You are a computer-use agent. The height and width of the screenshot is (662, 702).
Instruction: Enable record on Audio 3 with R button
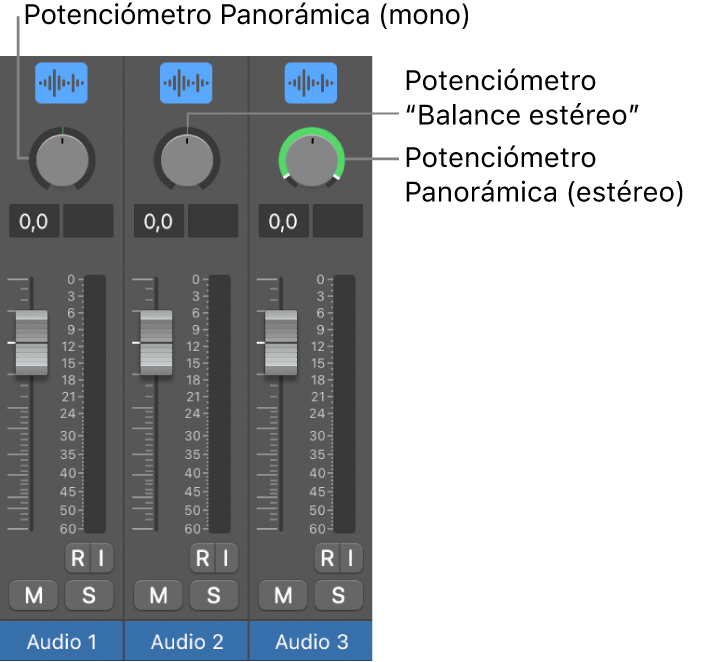[326, 559]
